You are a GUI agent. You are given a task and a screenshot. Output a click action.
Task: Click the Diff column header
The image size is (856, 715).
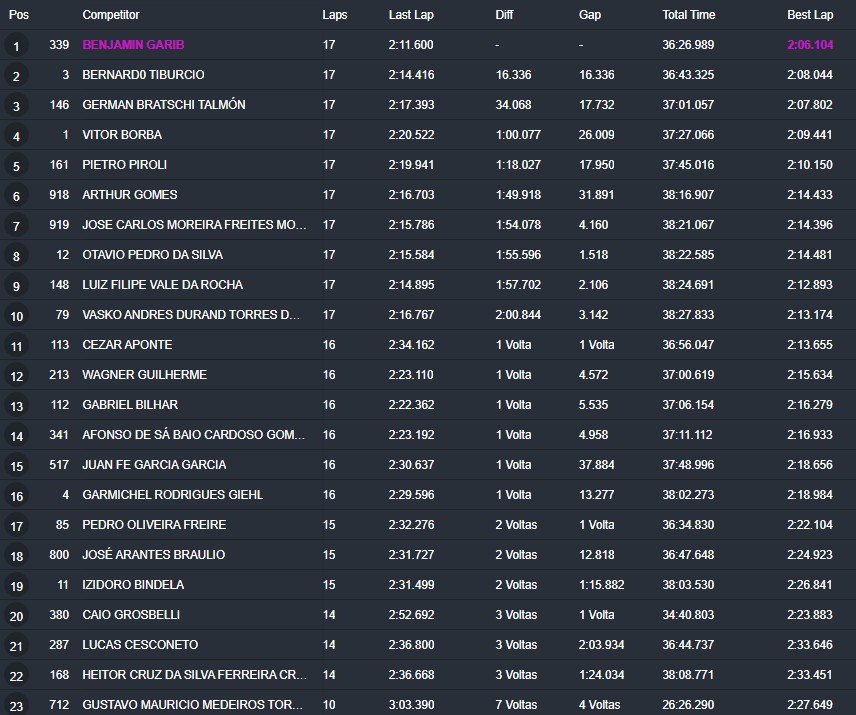504,15
